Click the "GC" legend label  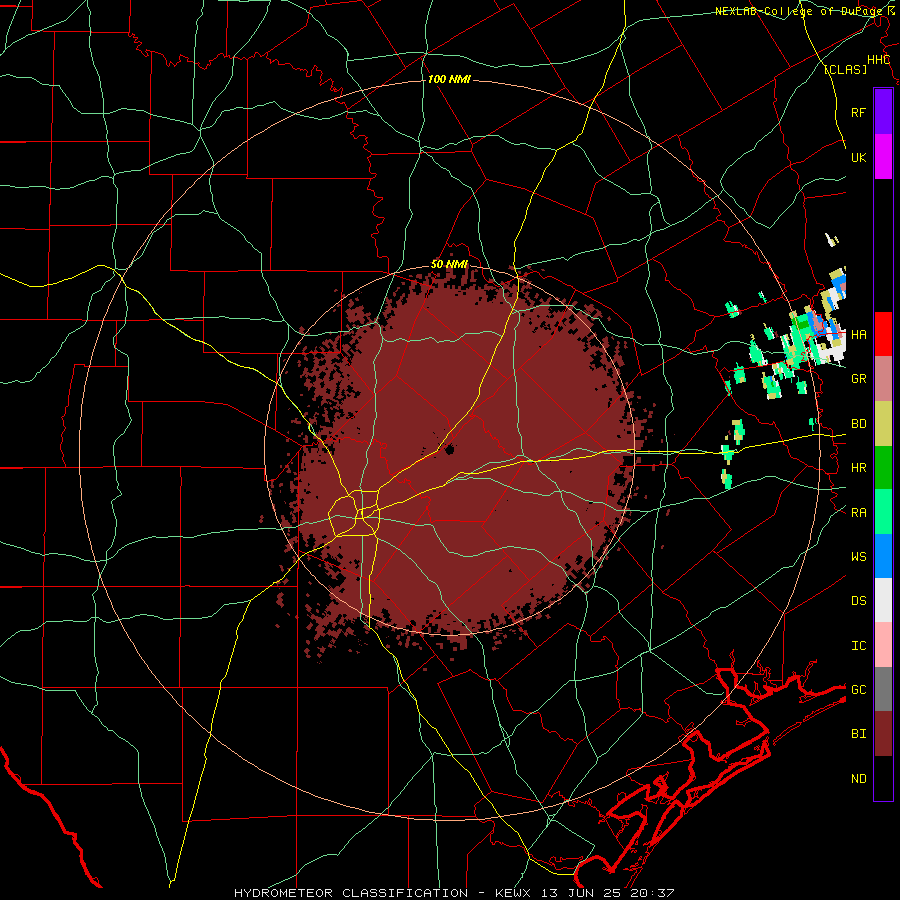point(858,690)
